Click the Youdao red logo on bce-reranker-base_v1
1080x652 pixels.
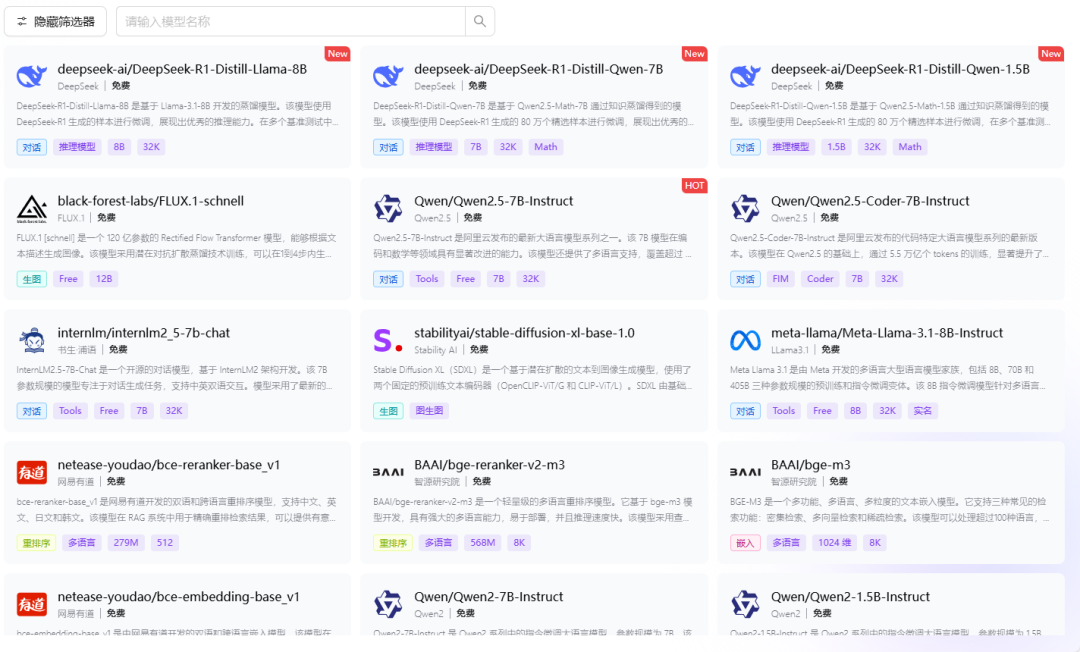click(x=32, y=472)
